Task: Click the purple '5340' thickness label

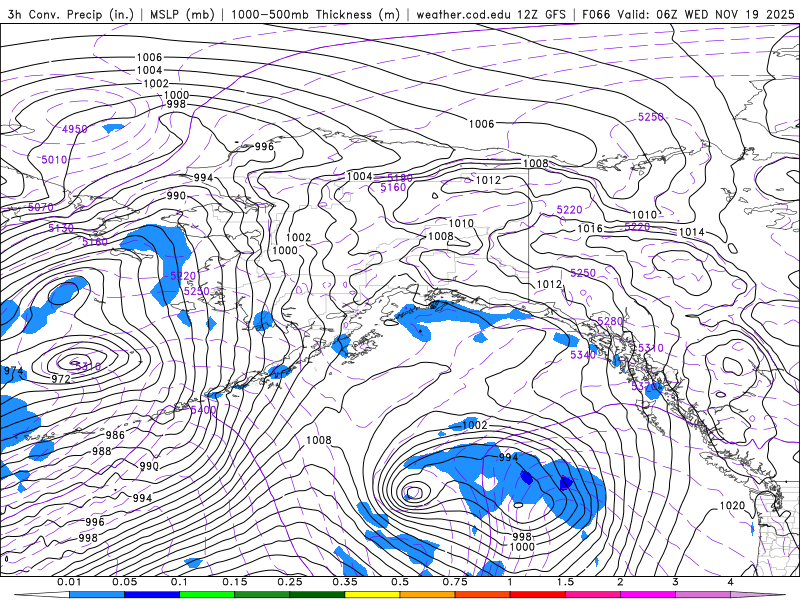Action: 583,355
